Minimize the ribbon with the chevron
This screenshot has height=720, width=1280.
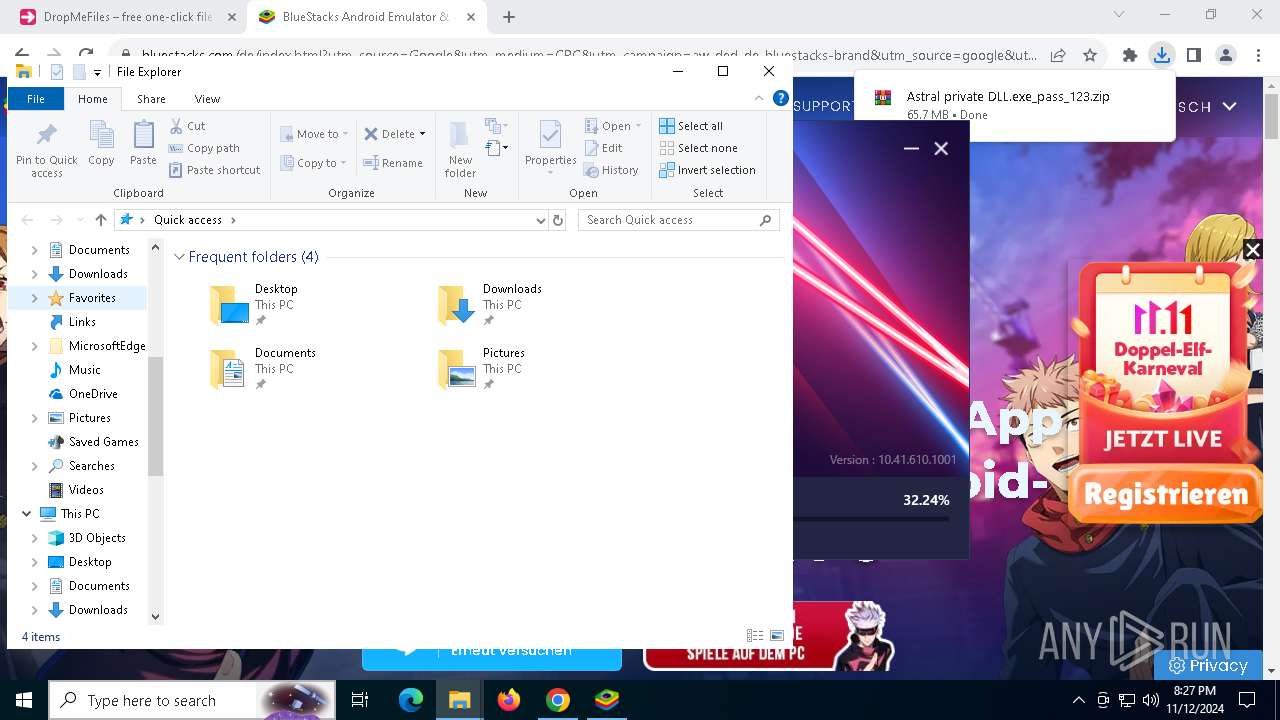pyautogui.click(x=760, y=98)
